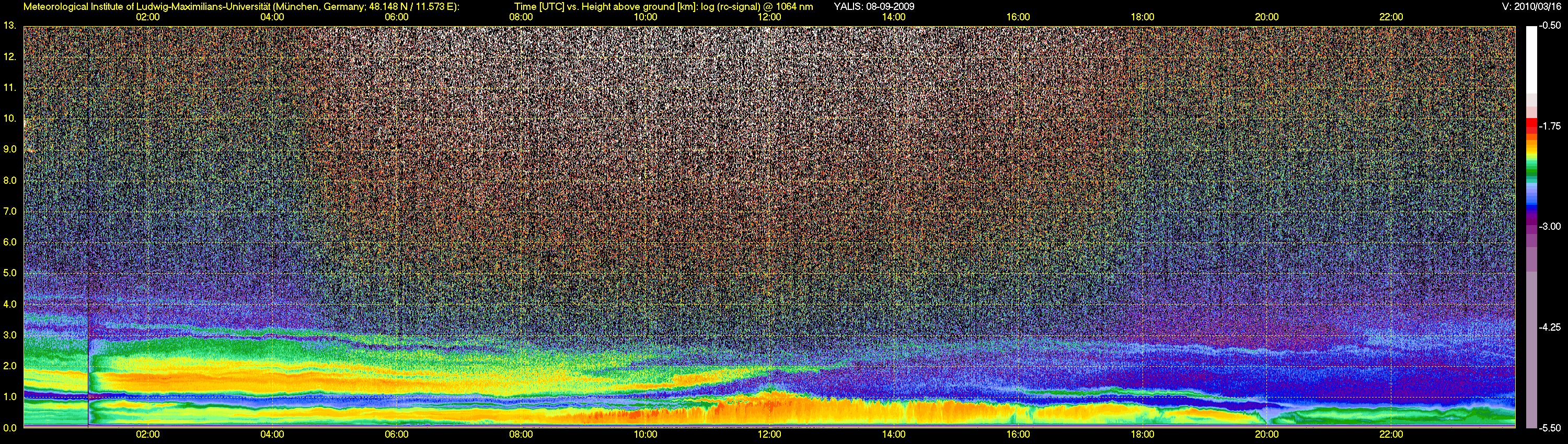Viewport: 1568px width, 444px height.
Task: Click the 10:00 label on the bottom time axis
Action: click(x=645, y=434)
